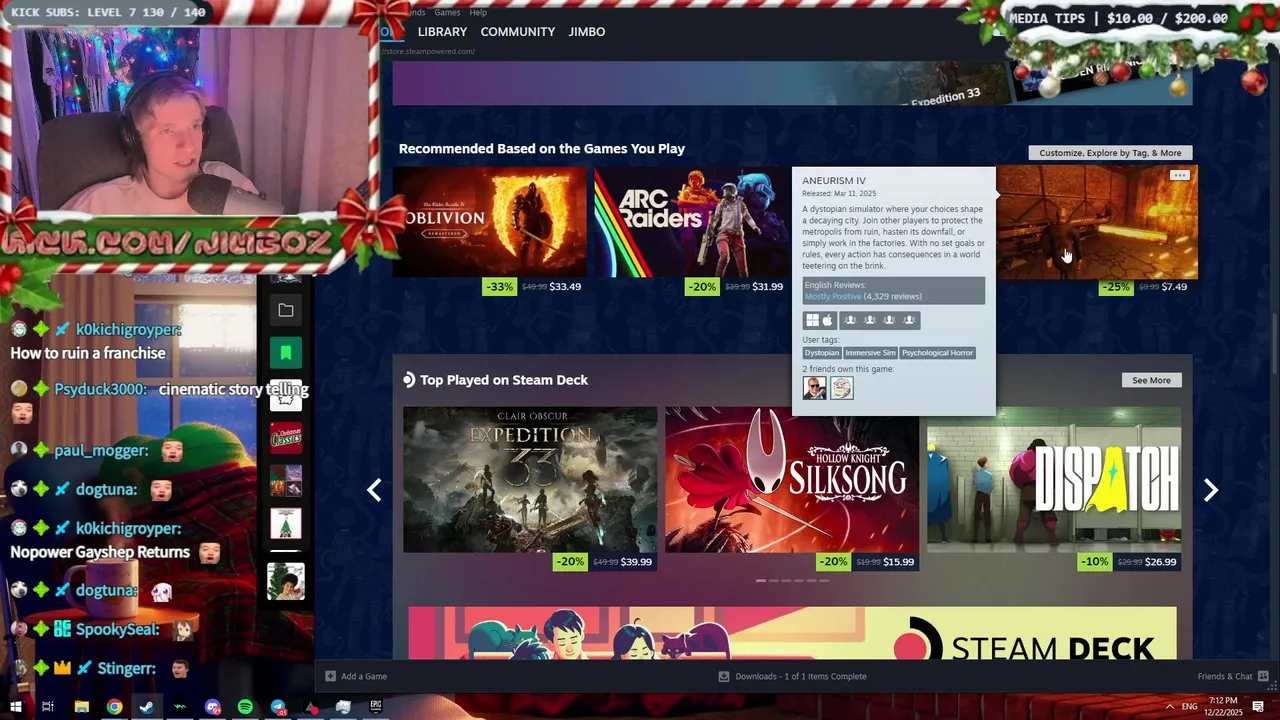
Task: Click the Dystopian user tag
Action: click(x=822, y=353)
